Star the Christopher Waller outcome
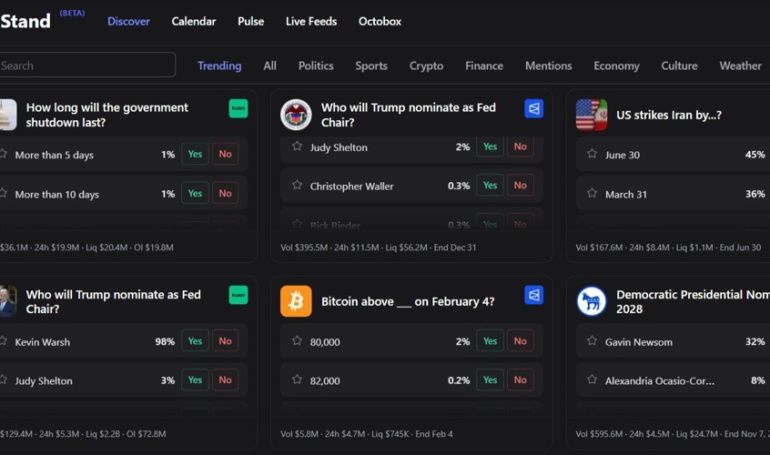This screenshot has height=455, width=770. [297, 185]
